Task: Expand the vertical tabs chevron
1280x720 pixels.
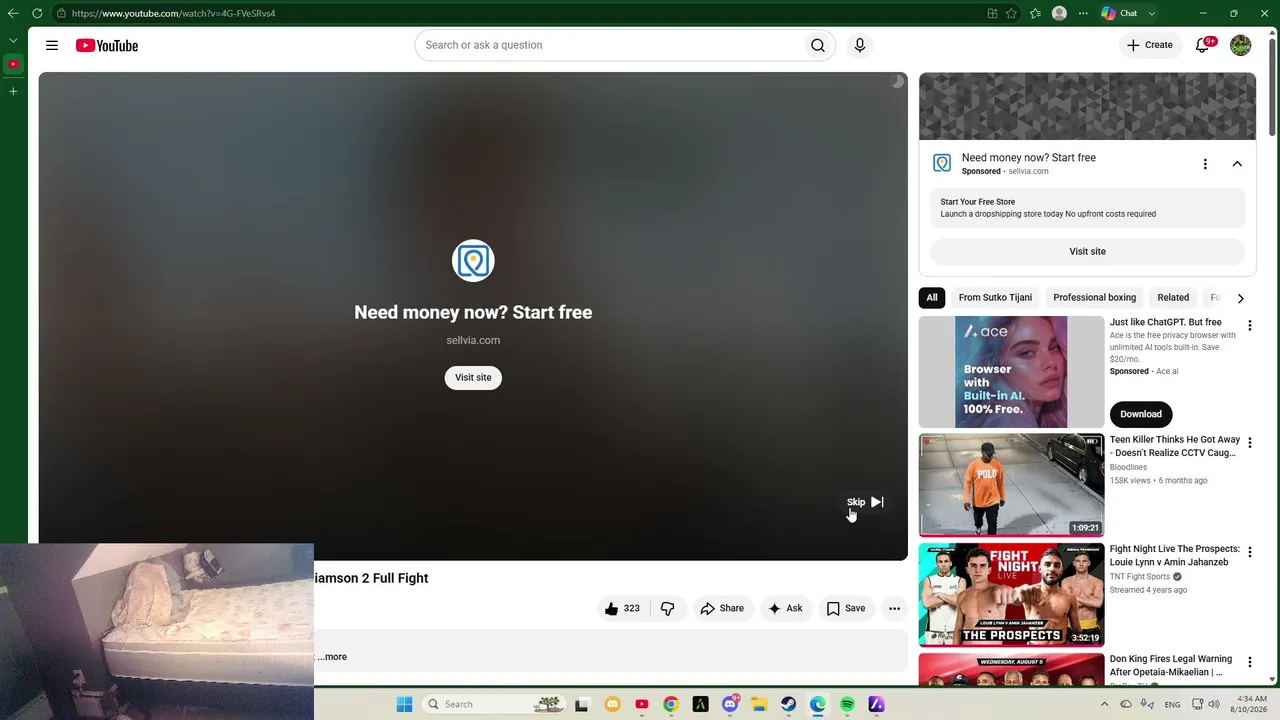Action: tap(13, 41)
